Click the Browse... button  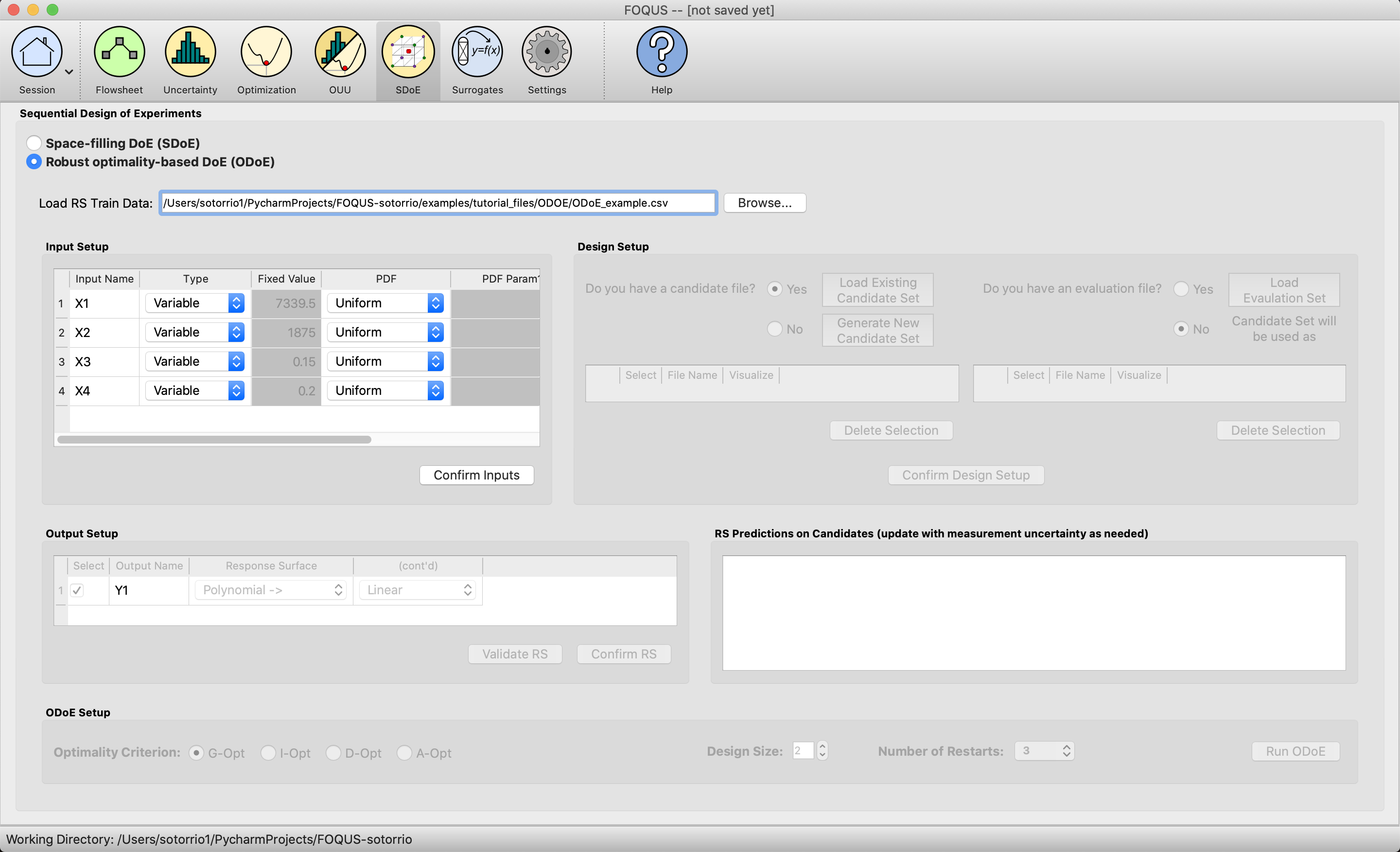(764, 203)
